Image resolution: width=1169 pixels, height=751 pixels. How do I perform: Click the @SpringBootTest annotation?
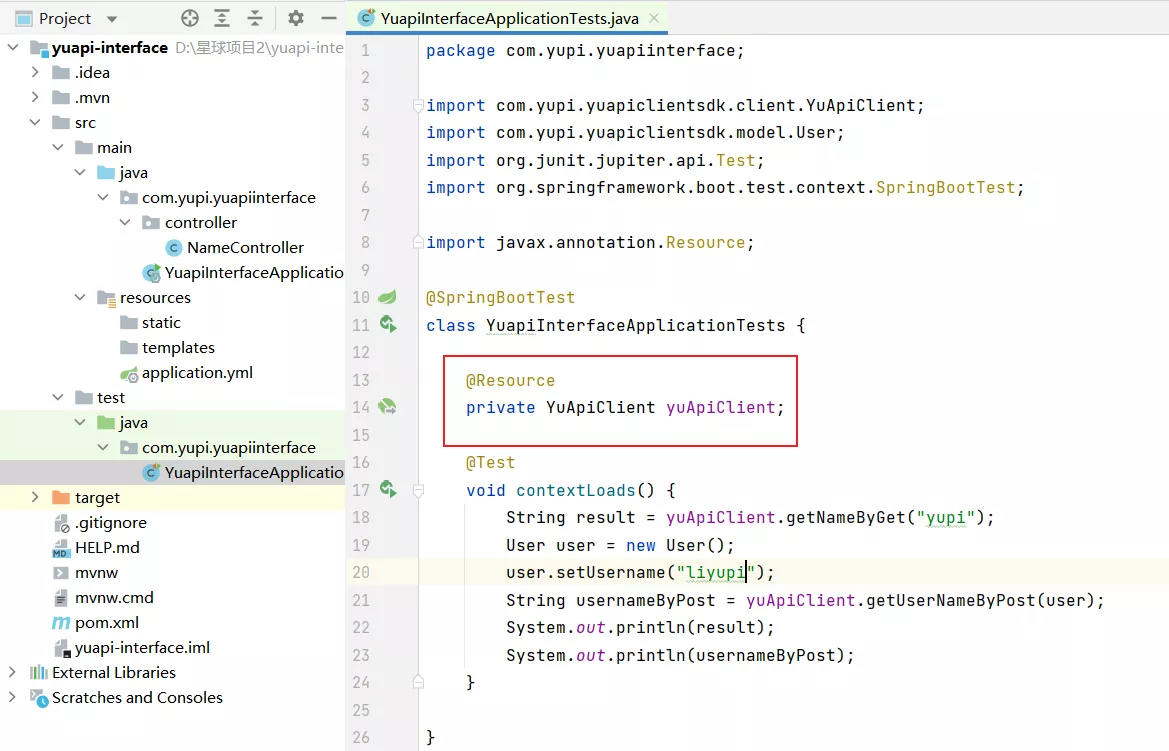coord(500,298)
